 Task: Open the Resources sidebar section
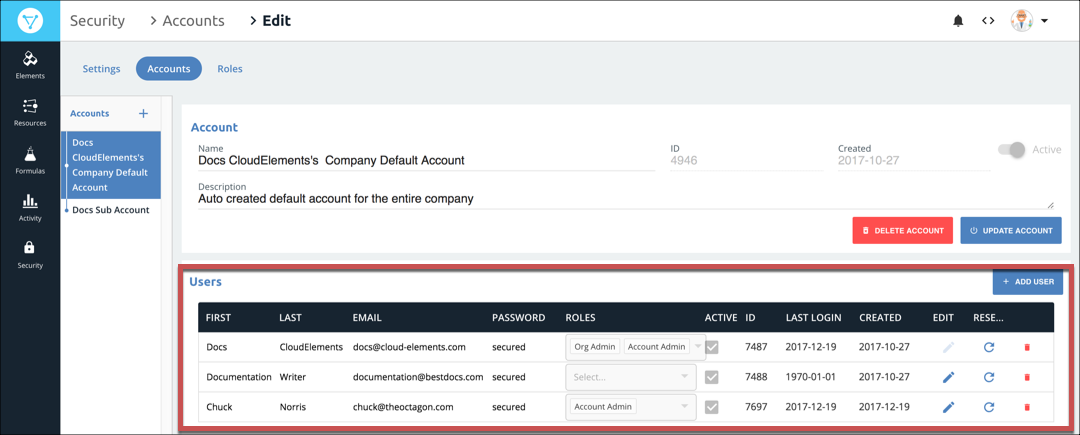click(30, 113)
